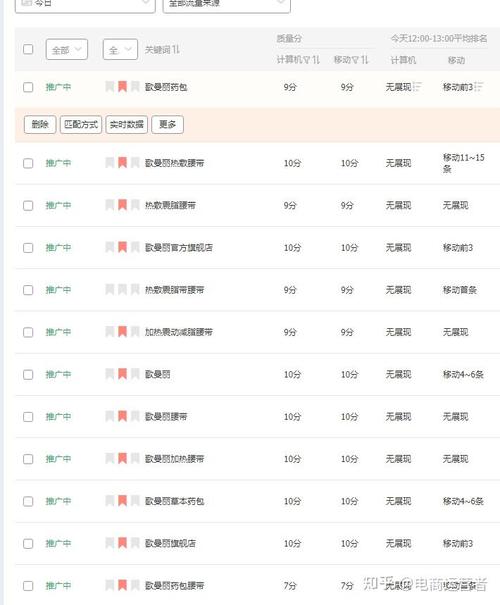Select the 歌曼丽药包腰带 row checkbox

(28, 586)
